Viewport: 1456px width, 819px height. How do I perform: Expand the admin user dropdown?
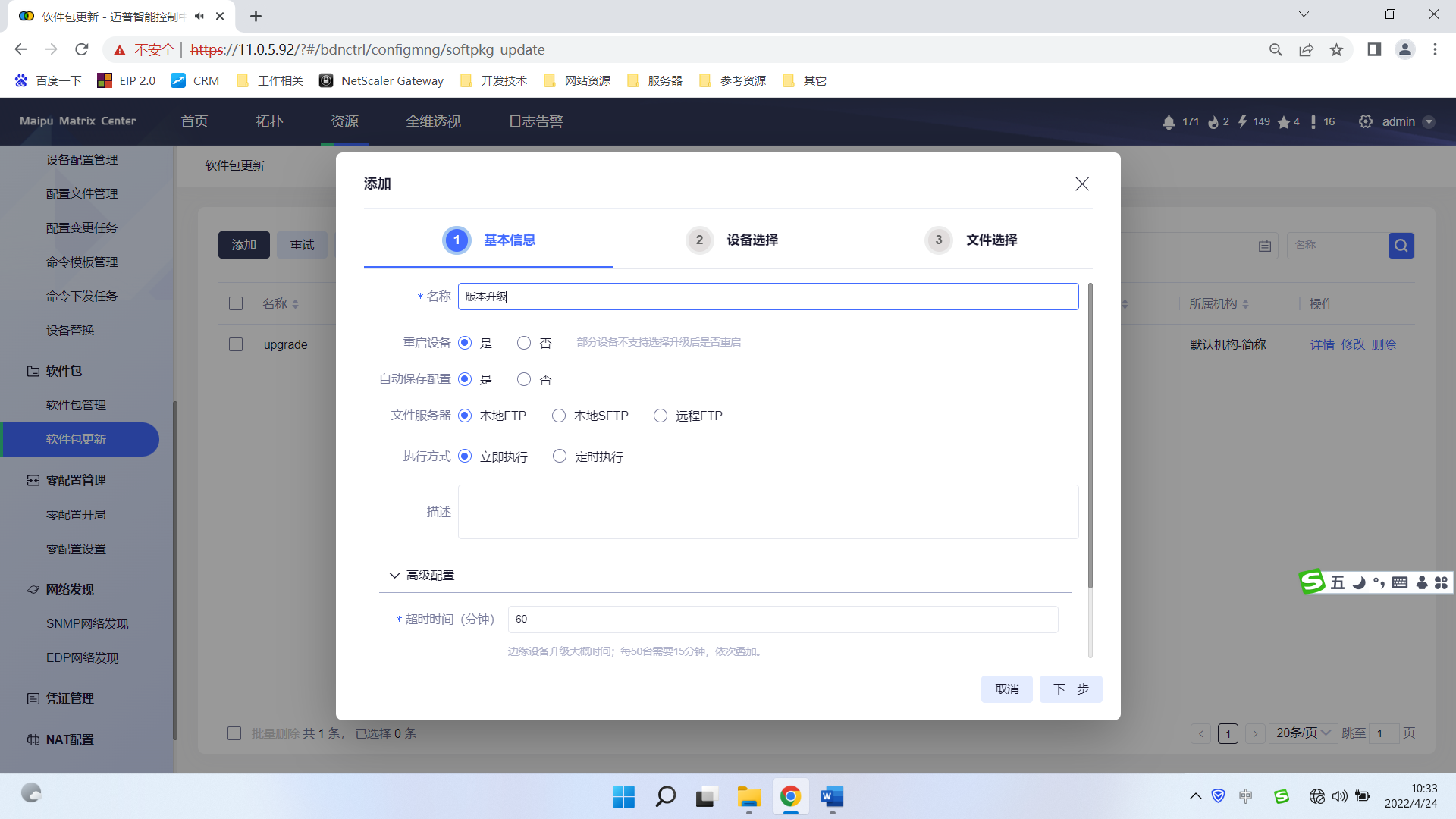pos(1429,122)
